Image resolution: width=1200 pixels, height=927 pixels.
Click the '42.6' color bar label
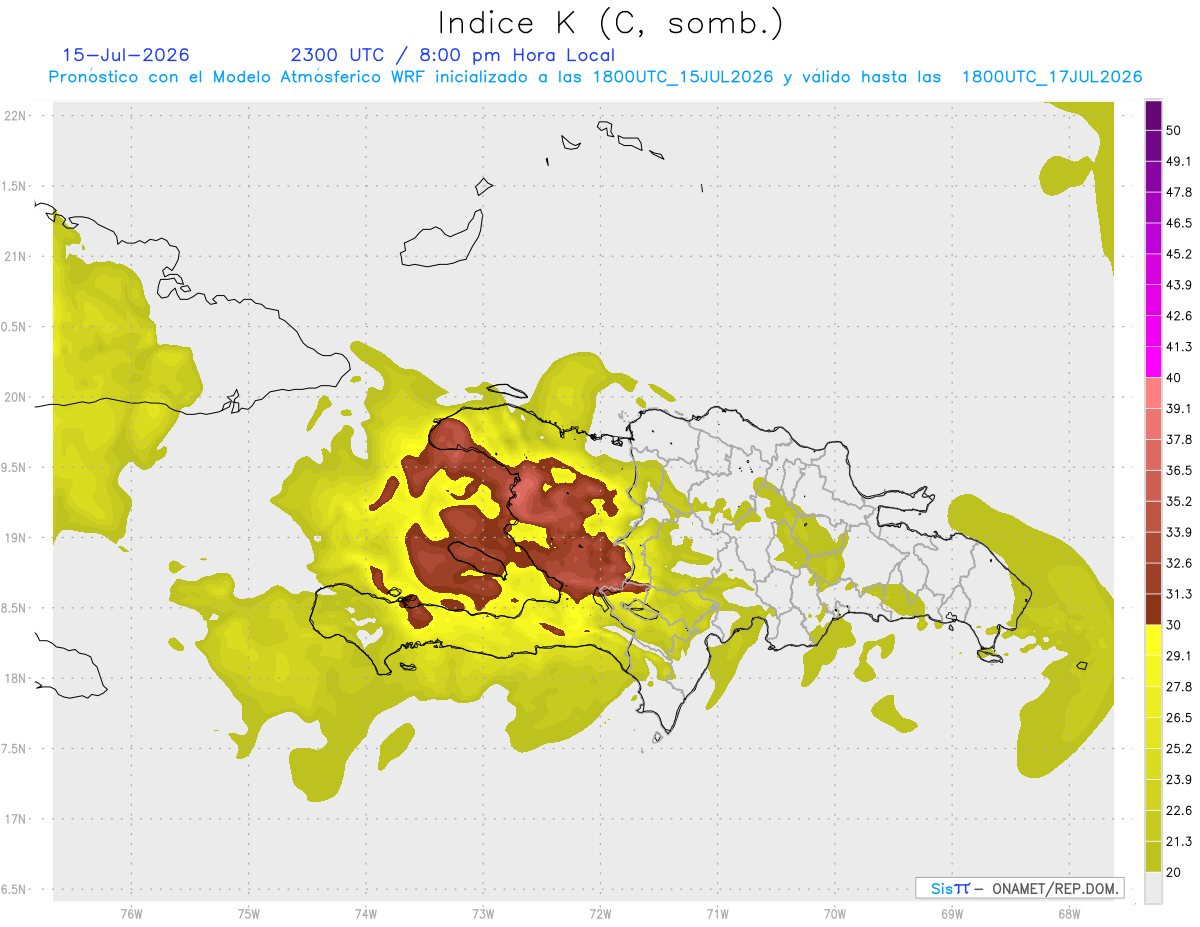1179,316
